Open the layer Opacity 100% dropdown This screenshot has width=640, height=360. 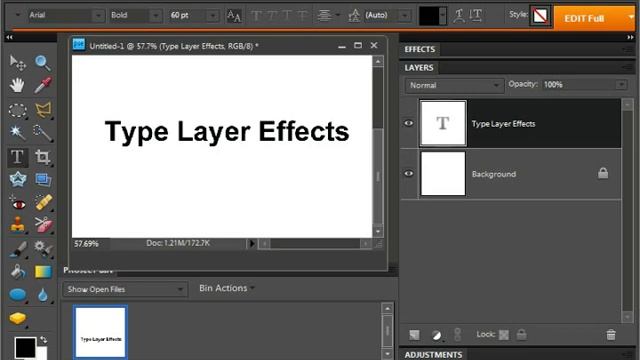621,85
